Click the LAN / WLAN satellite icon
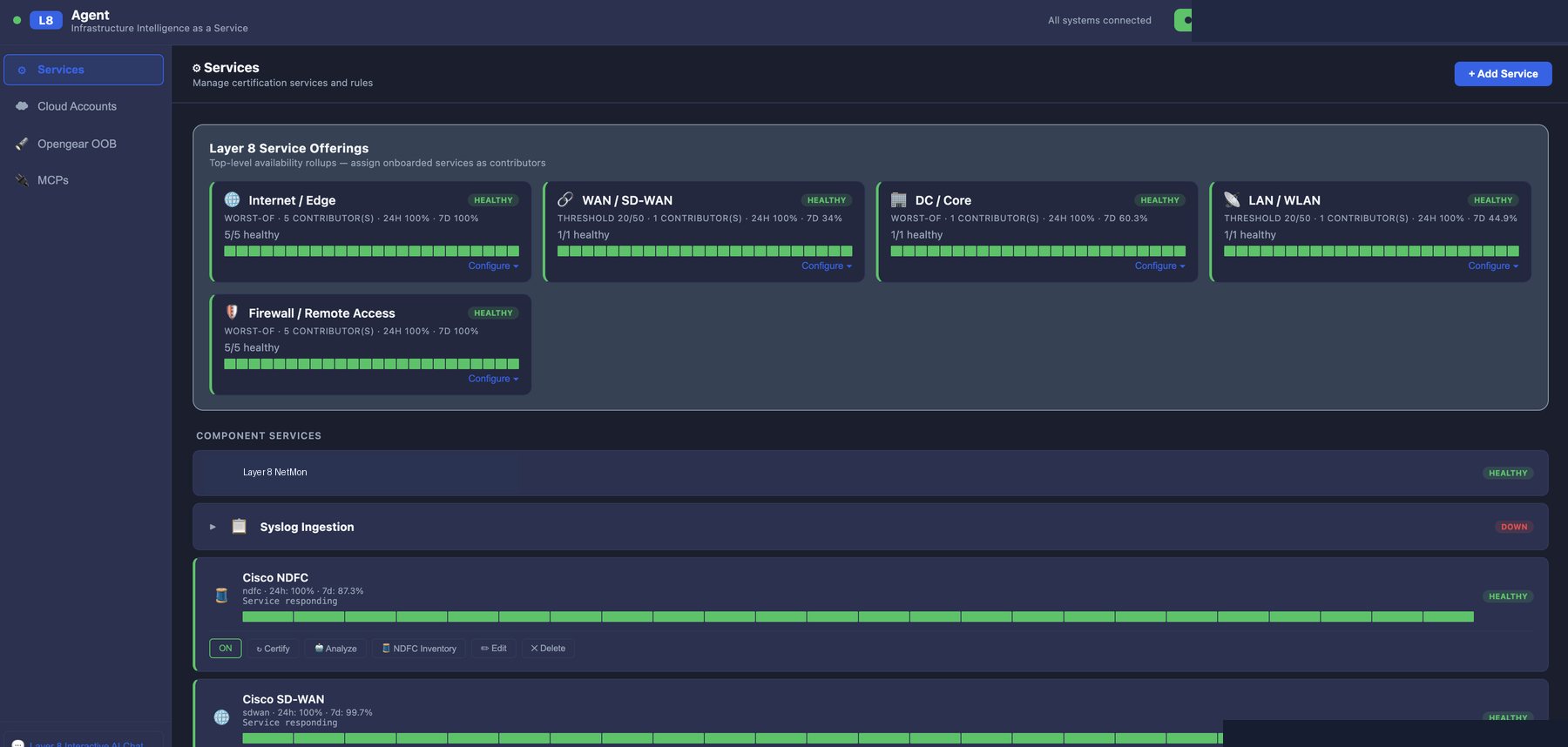The height and width of the screenshot is (747, 1568). click(x=1232, y=199)
